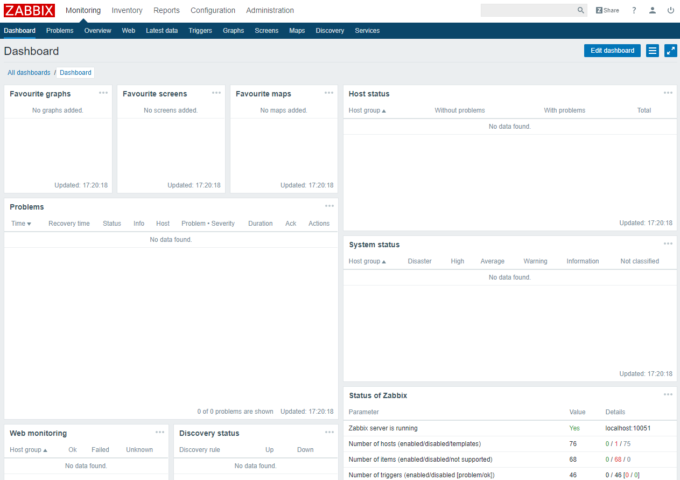Viewport: 680px width, 480px height.
Task: Go to the Services submenu tab
Action: pyautogui.click(x=367, y=31)
